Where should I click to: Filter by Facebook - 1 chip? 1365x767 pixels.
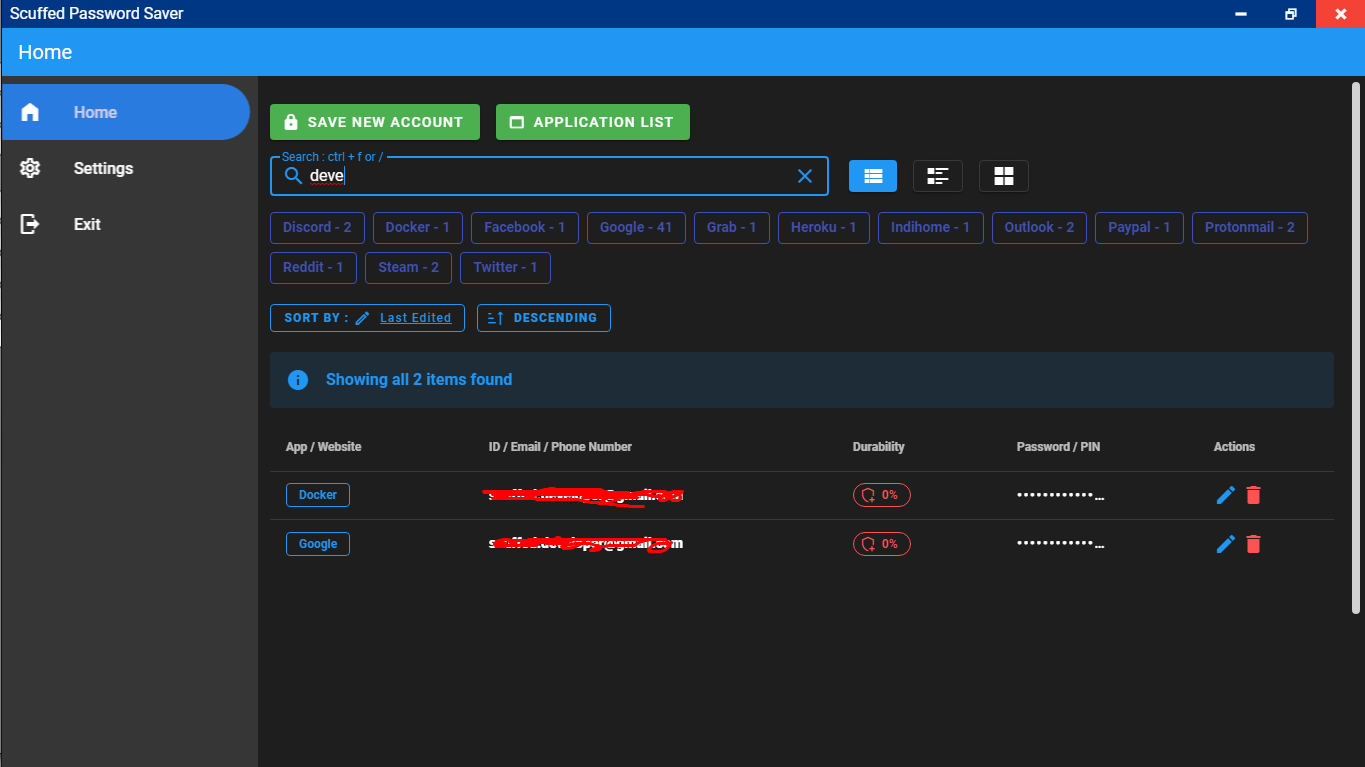525,227
